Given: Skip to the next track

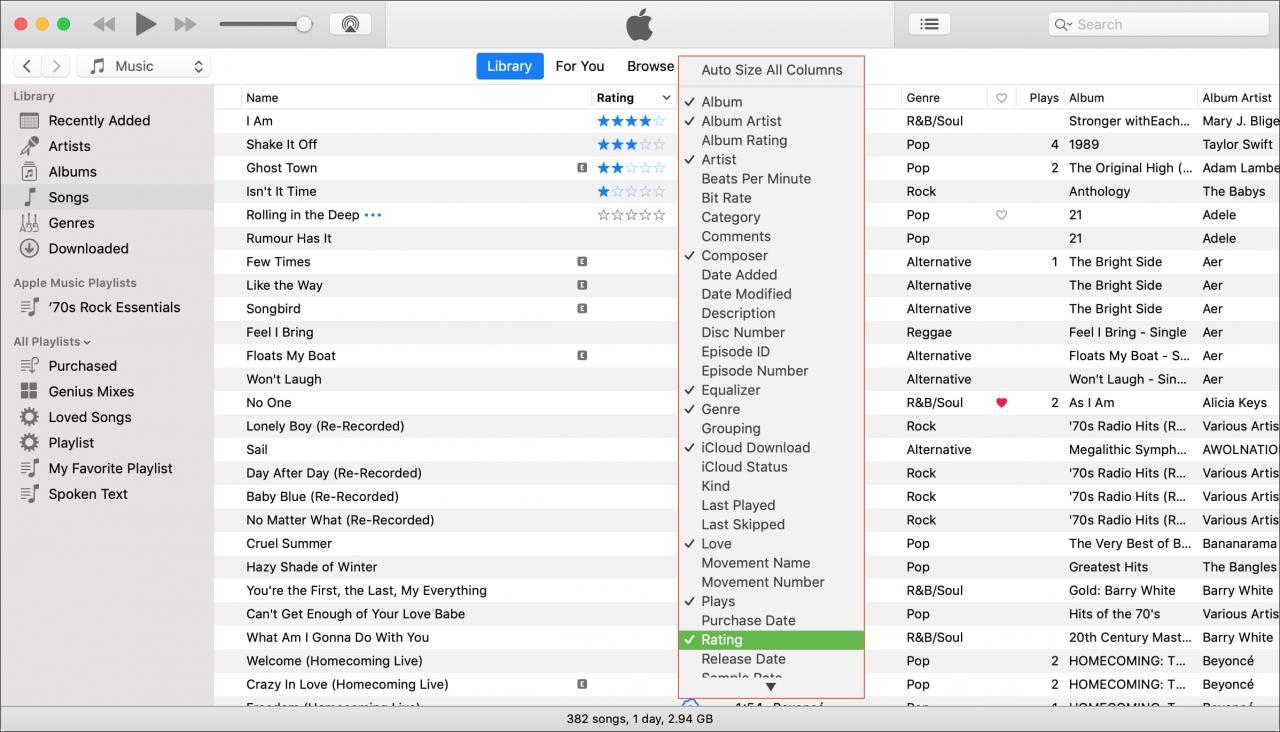Looking at the screenshot, I should (185, 24).
